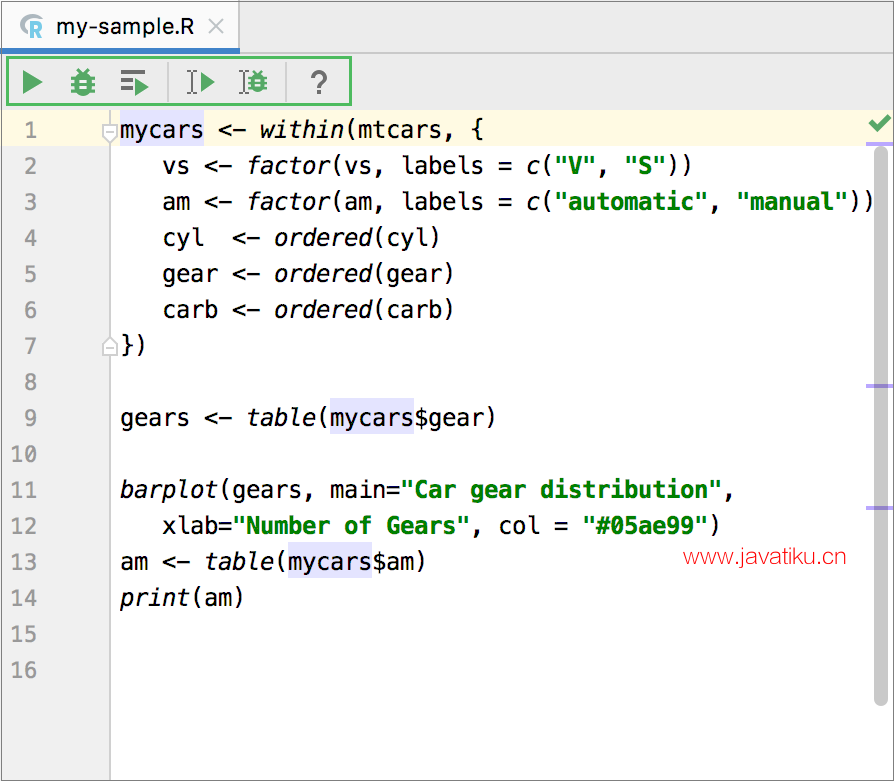Click the "#05ae99" color value string
The height and width of the screenshot is (781, 894).
click(644, 526)
